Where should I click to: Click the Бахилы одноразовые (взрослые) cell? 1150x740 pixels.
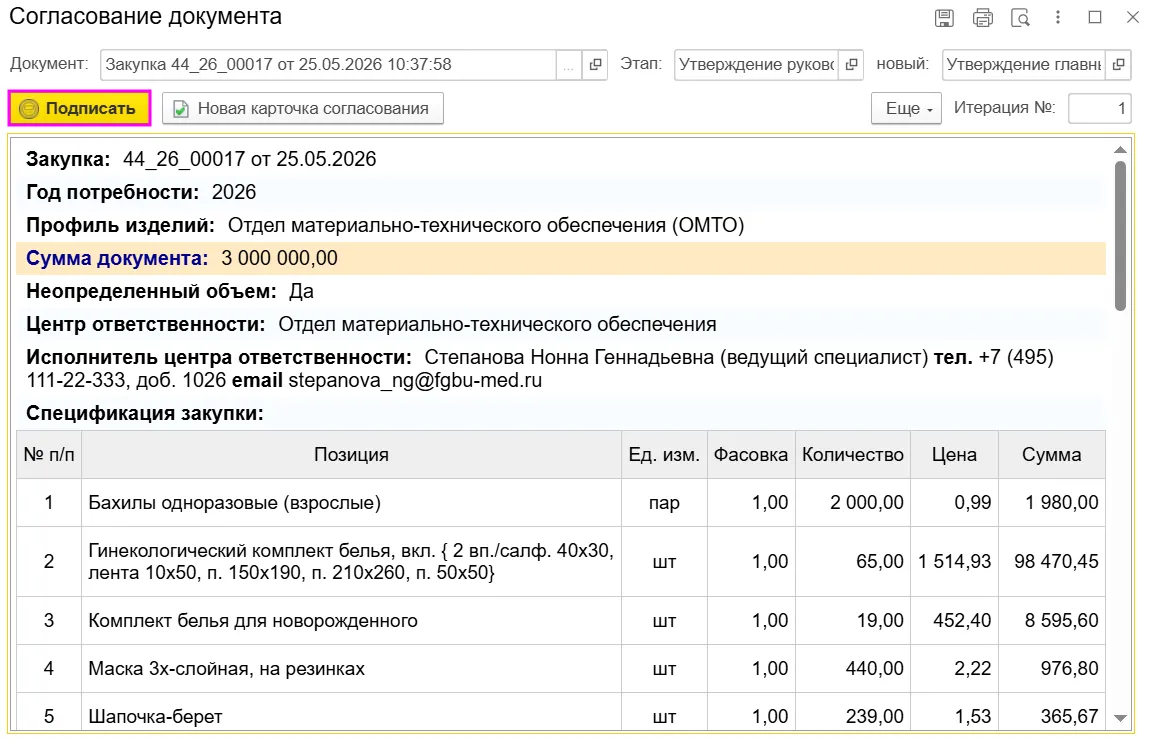(351, 502)
